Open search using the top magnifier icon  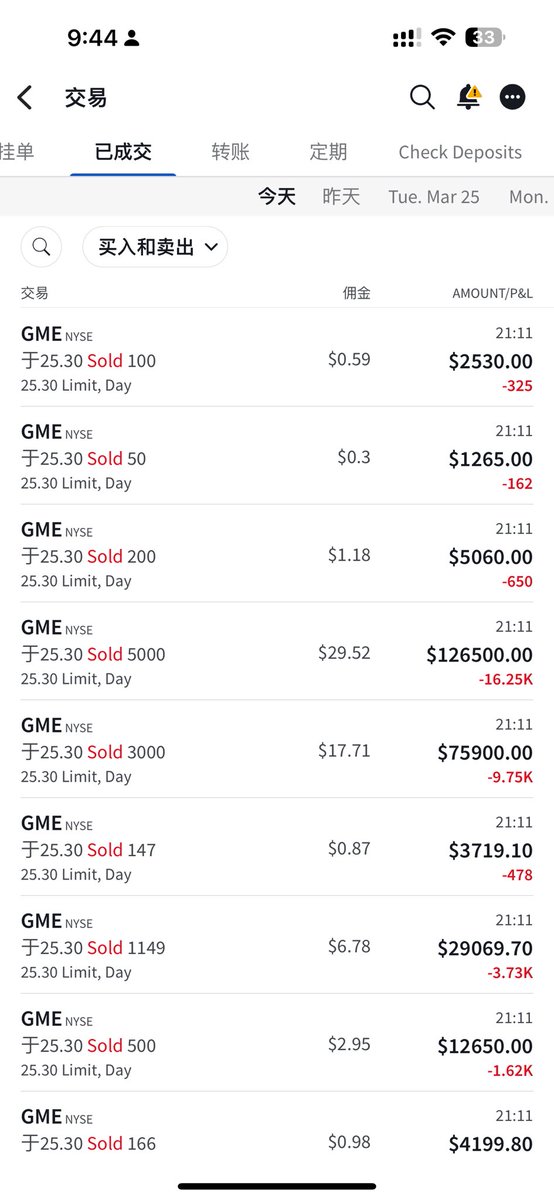(x=422, y=97)
